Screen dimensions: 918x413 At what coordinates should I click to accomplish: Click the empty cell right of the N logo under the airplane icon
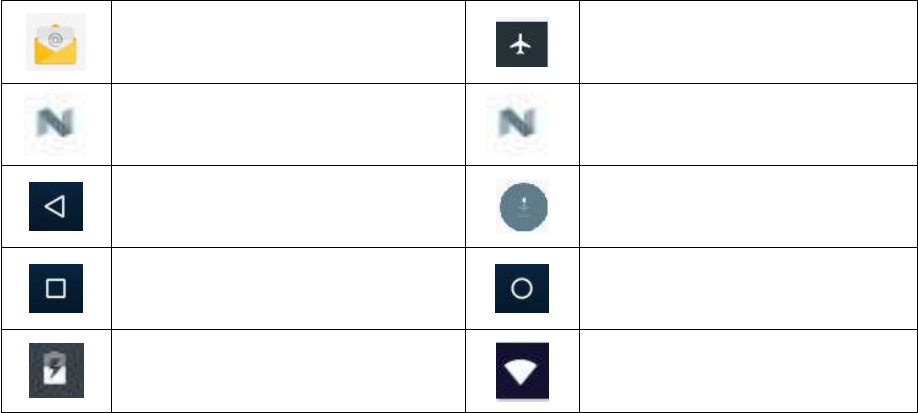(744, 125)
